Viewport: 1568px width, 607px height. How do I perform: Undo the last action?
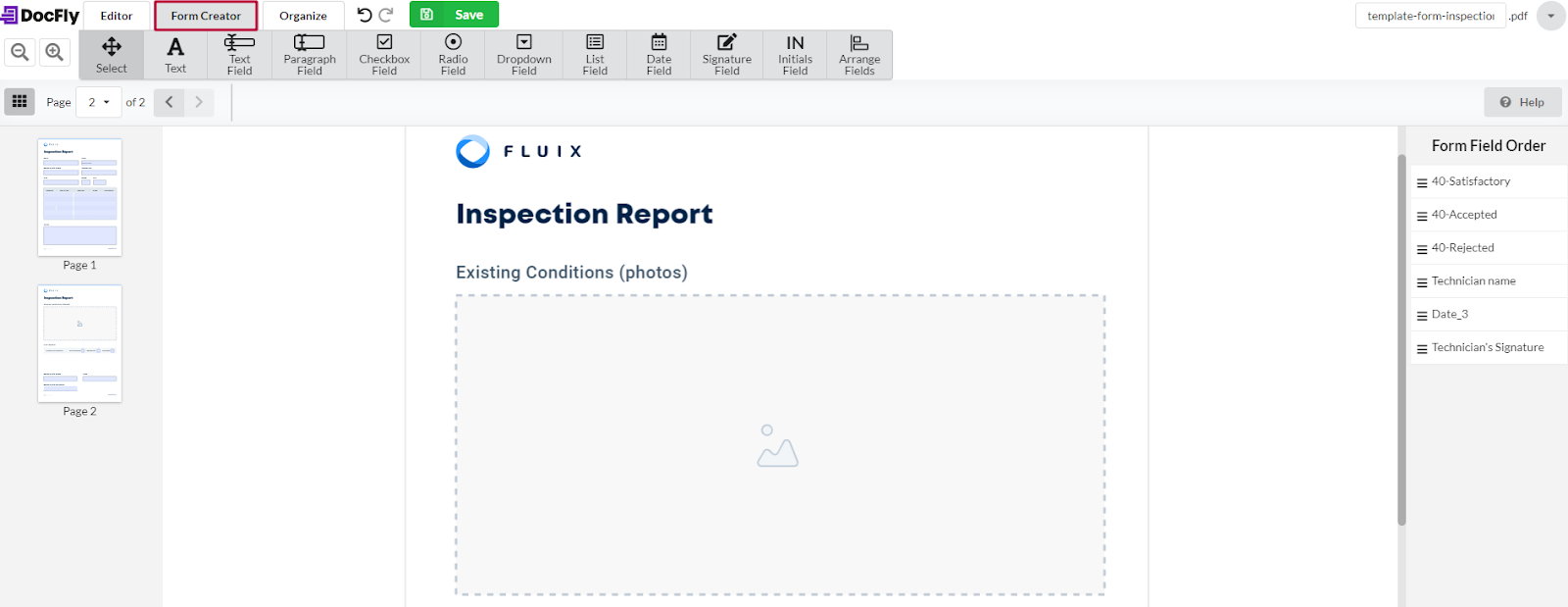click(x=365, y=15)
